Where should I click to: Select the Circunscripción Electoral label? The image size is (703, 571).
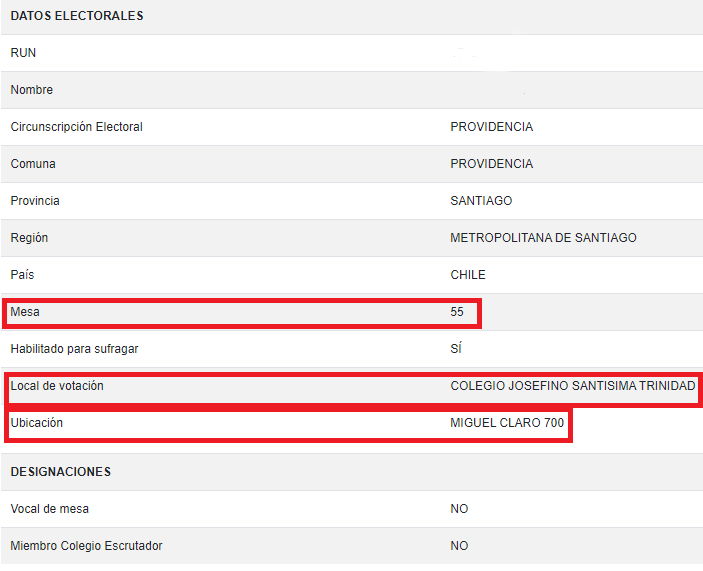(x=77, y=127)
